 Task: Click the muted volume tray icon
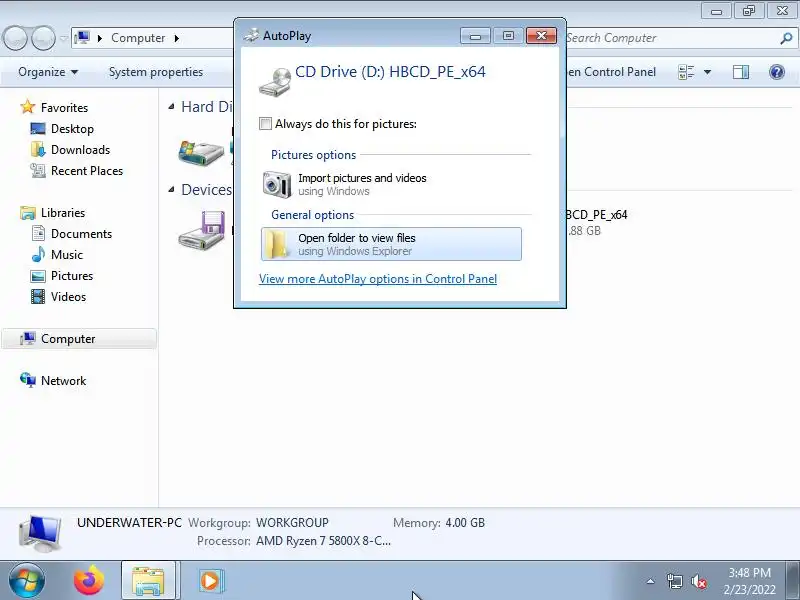pos(698,581)
